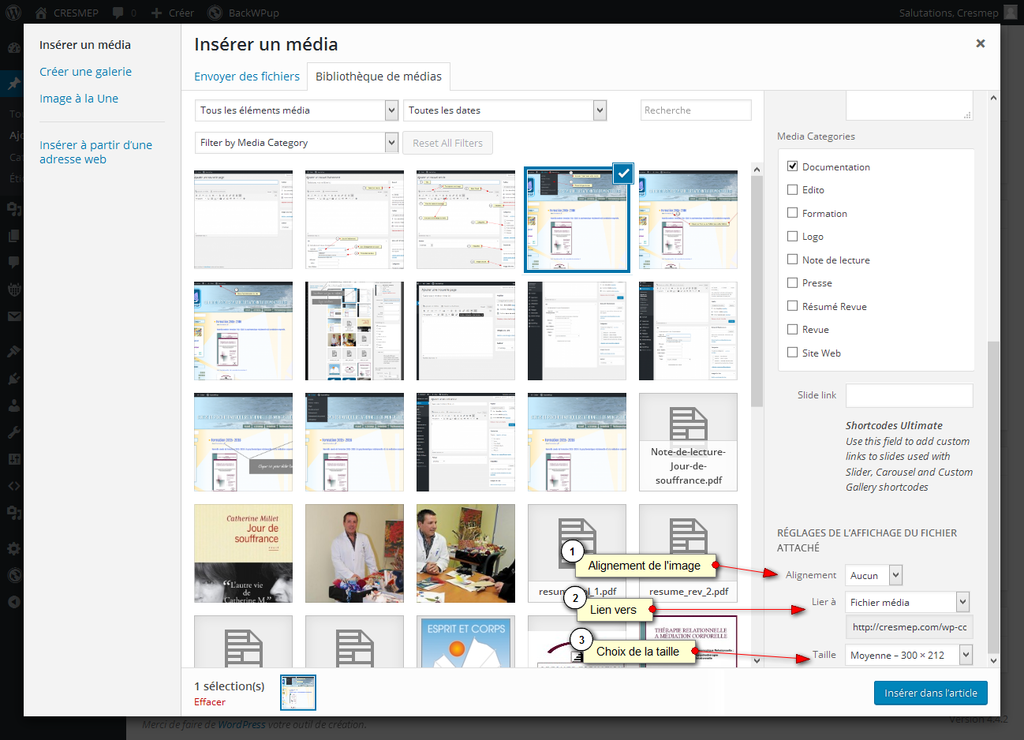The width and height of the screenshot is (1024, 740).
Task: Click the selection preview thumbnail in footer
Action: 298,692
